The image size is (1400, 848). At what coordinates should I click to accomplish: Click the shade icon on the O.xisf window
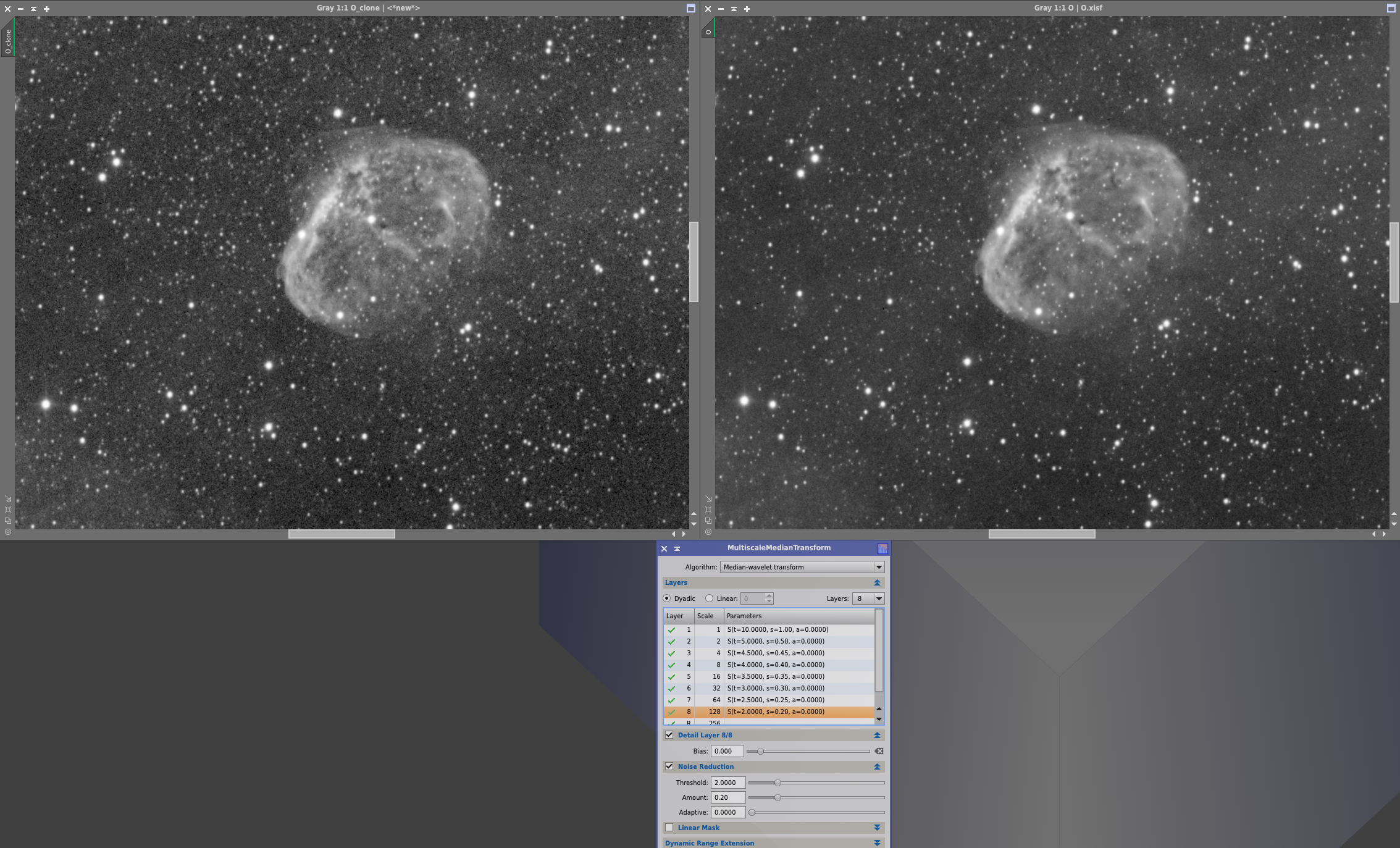coord(734,9)
